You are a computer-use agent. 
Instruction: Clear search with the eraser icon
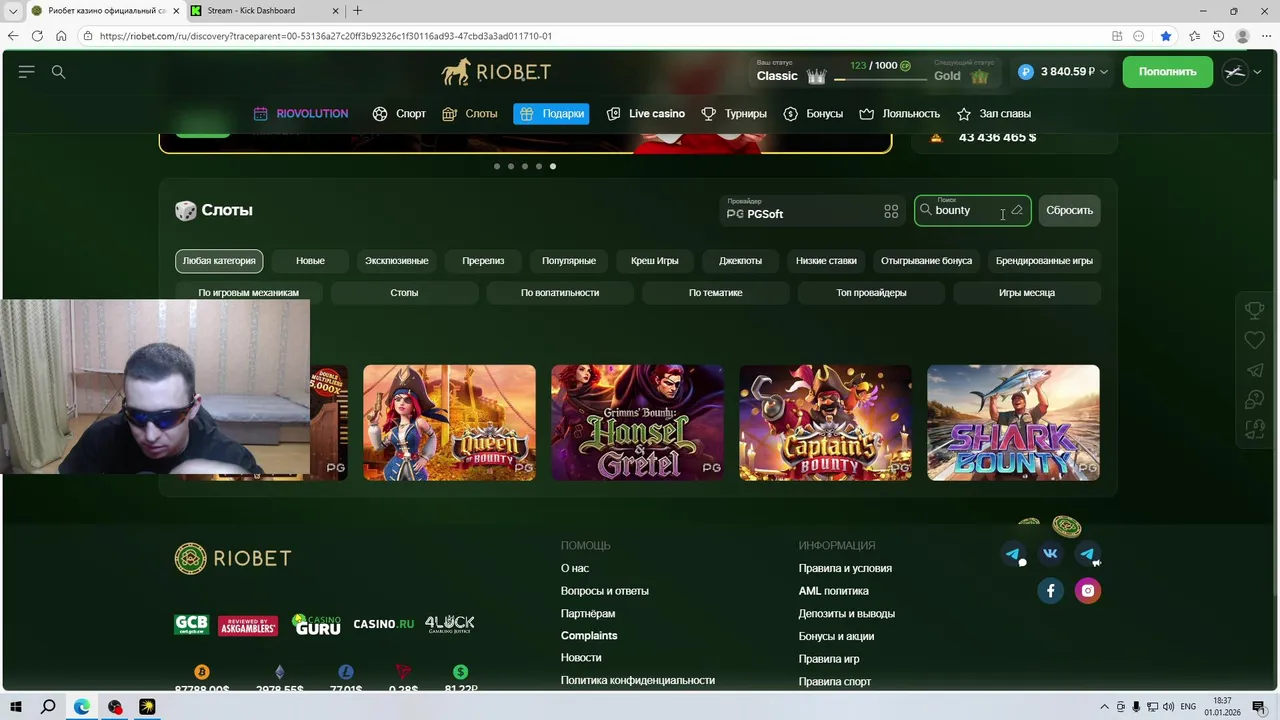[1017, 210]
